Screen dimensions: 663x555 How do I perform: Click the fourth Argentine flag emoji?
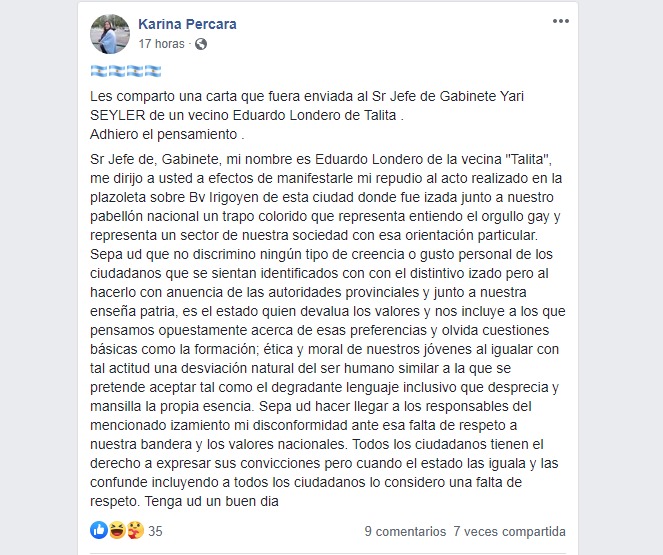(153, 71)
